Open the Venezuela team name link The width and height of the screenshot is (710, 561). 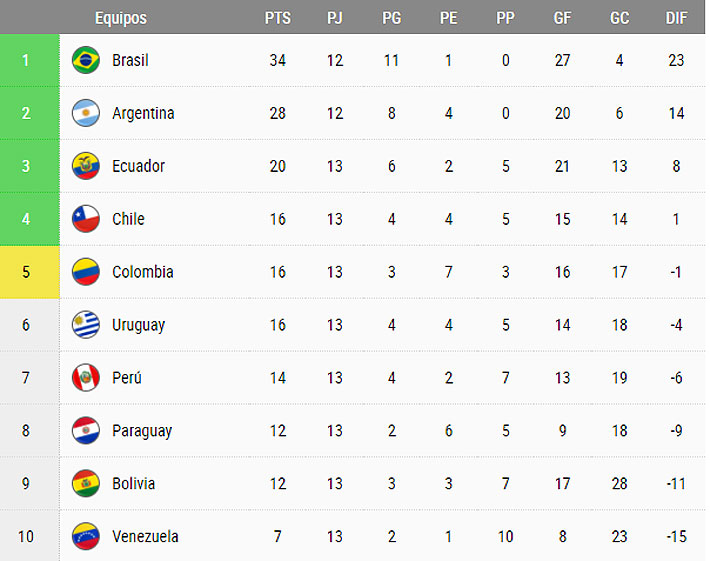(145, 537)
